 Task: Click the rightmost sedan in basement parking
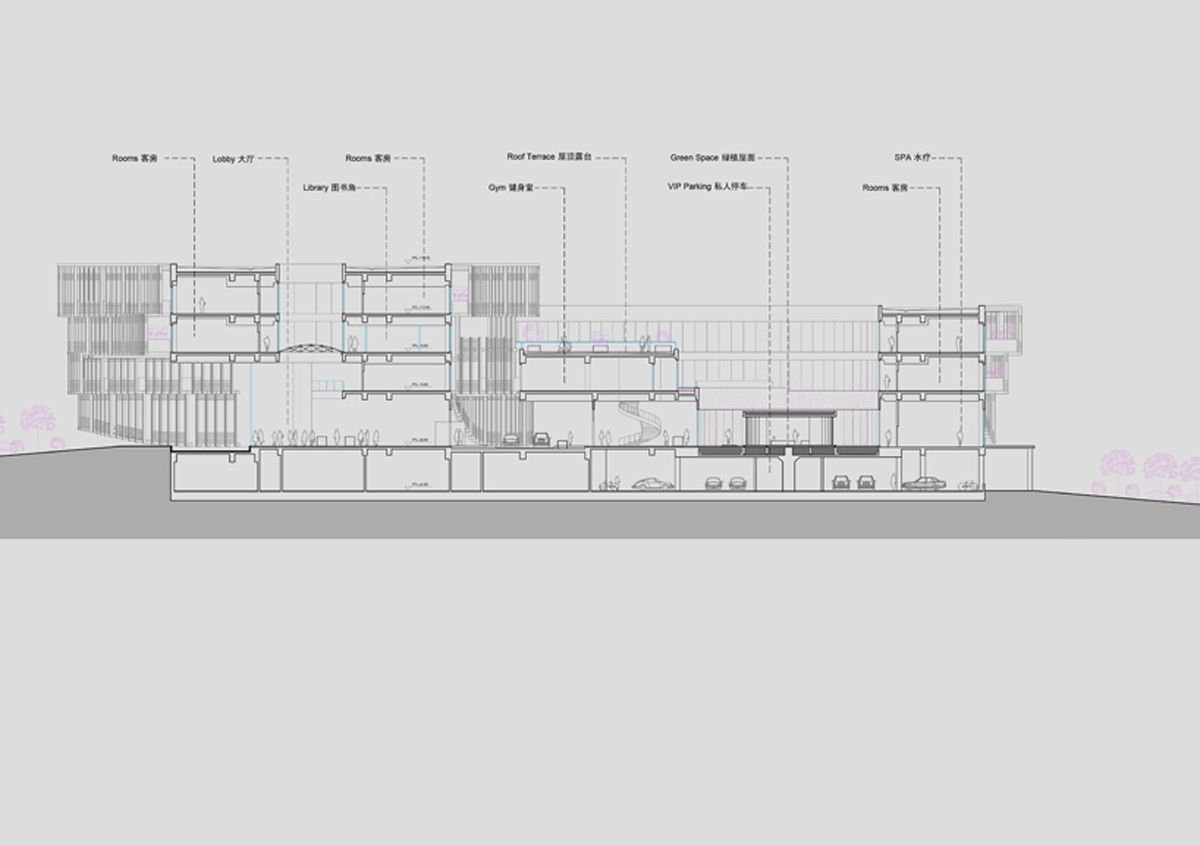924,483
